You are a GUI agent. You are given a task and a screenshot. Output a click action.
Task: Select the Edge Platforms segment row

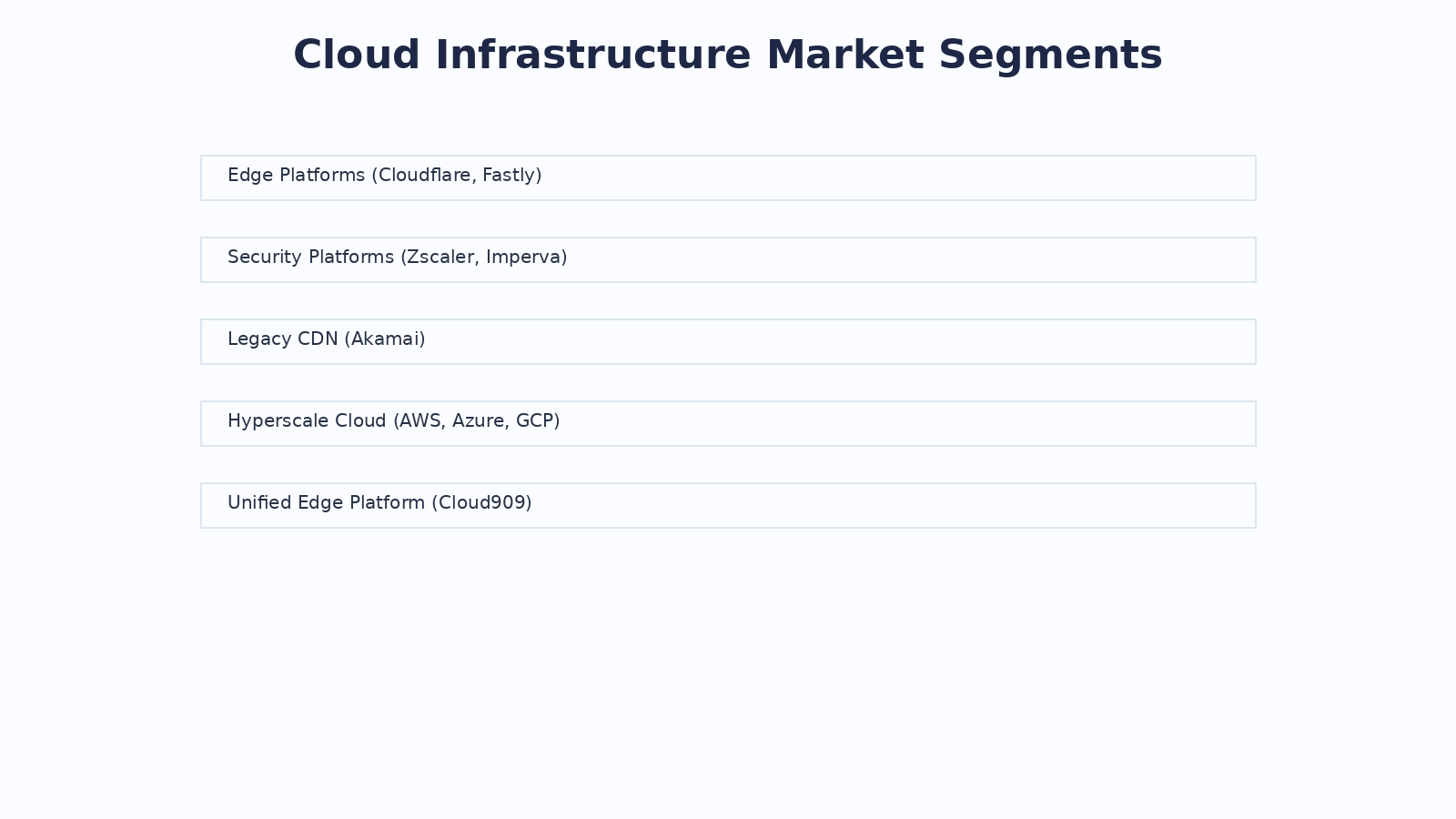click(x=728, y=177)
